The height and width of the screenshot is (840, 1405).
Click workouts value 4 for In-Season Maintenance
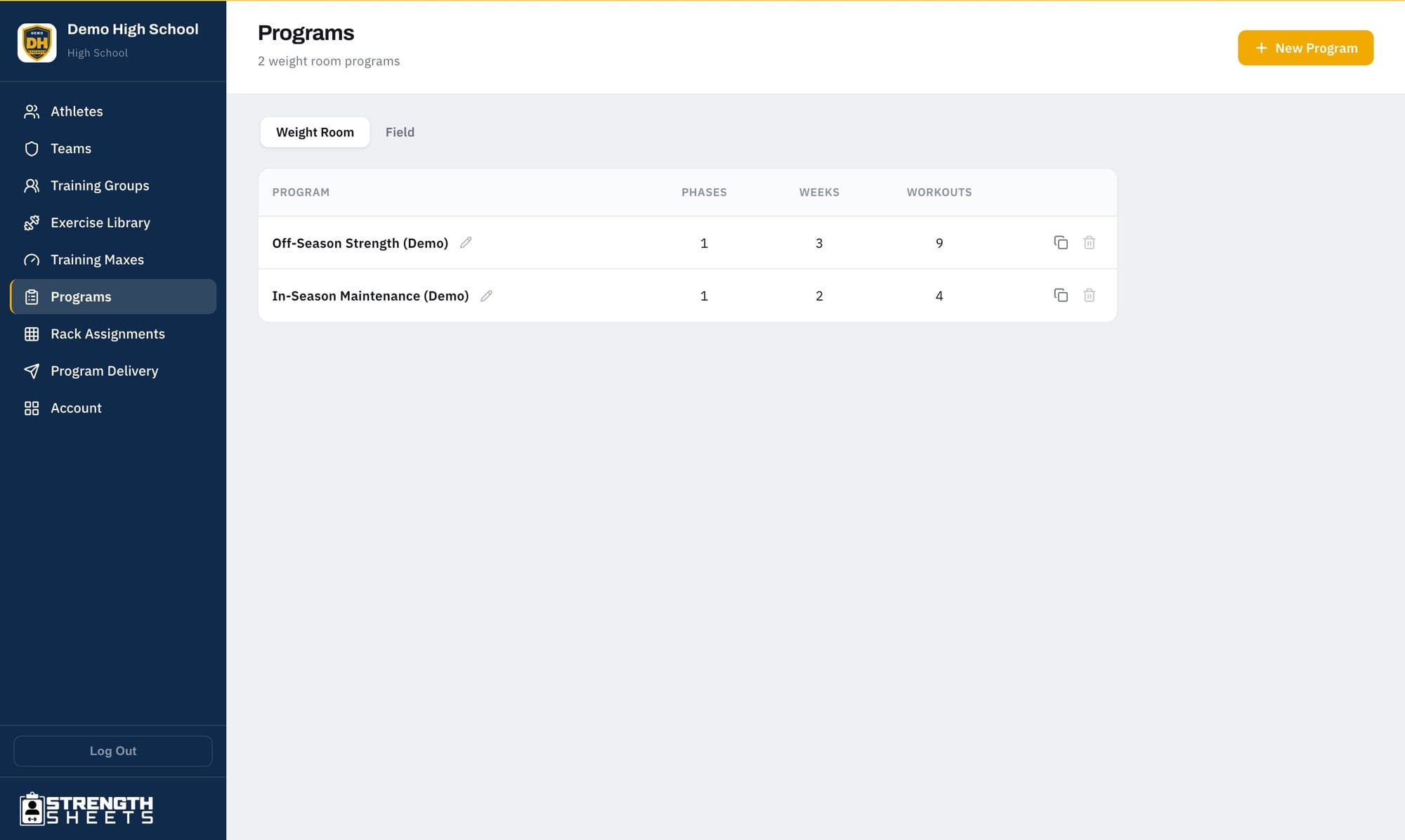939,296
